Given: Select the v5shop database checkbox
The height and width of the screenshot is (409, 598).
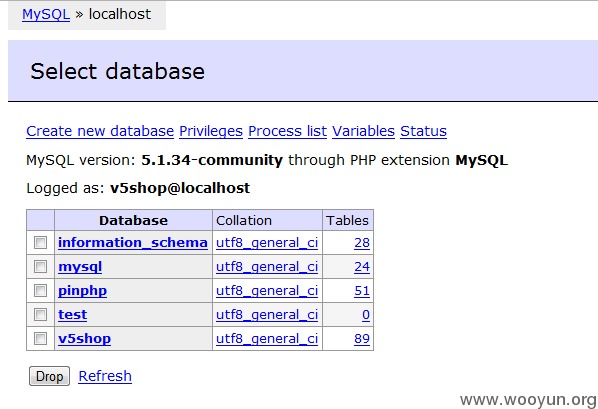Looking at the screenshot, I should pos(40,338).
